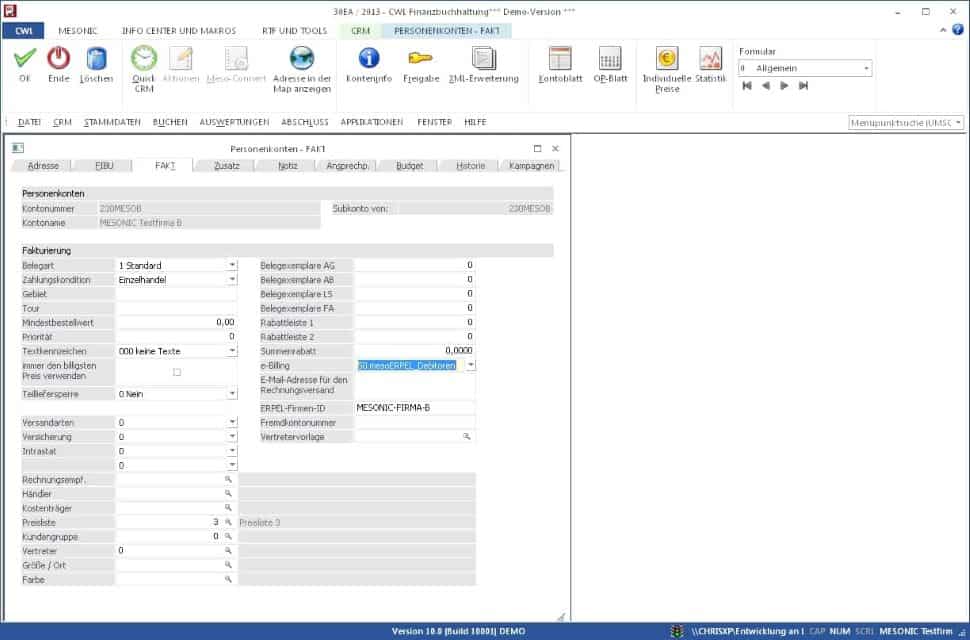Open Konteninfo blue info icon
The image size is (970, 640).
click(369, 59)
